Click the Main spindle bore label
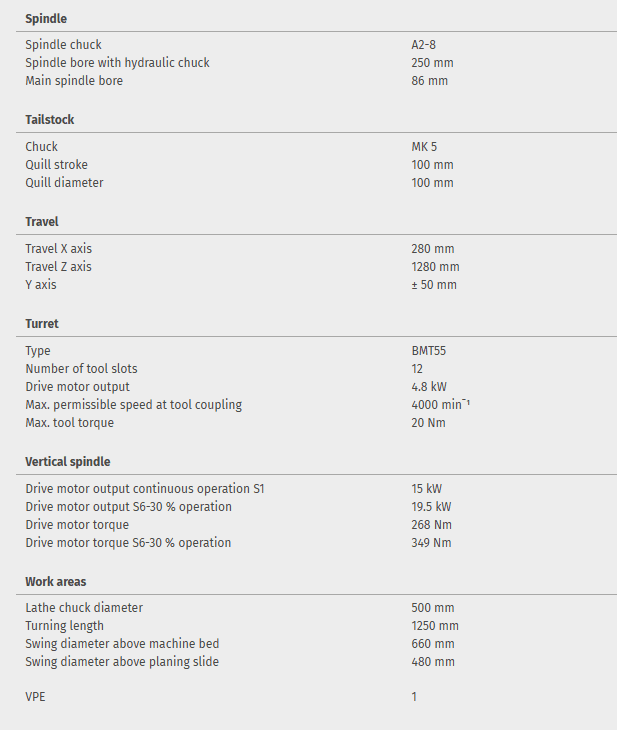Screen dimensions: 617x730 [74, 81]
